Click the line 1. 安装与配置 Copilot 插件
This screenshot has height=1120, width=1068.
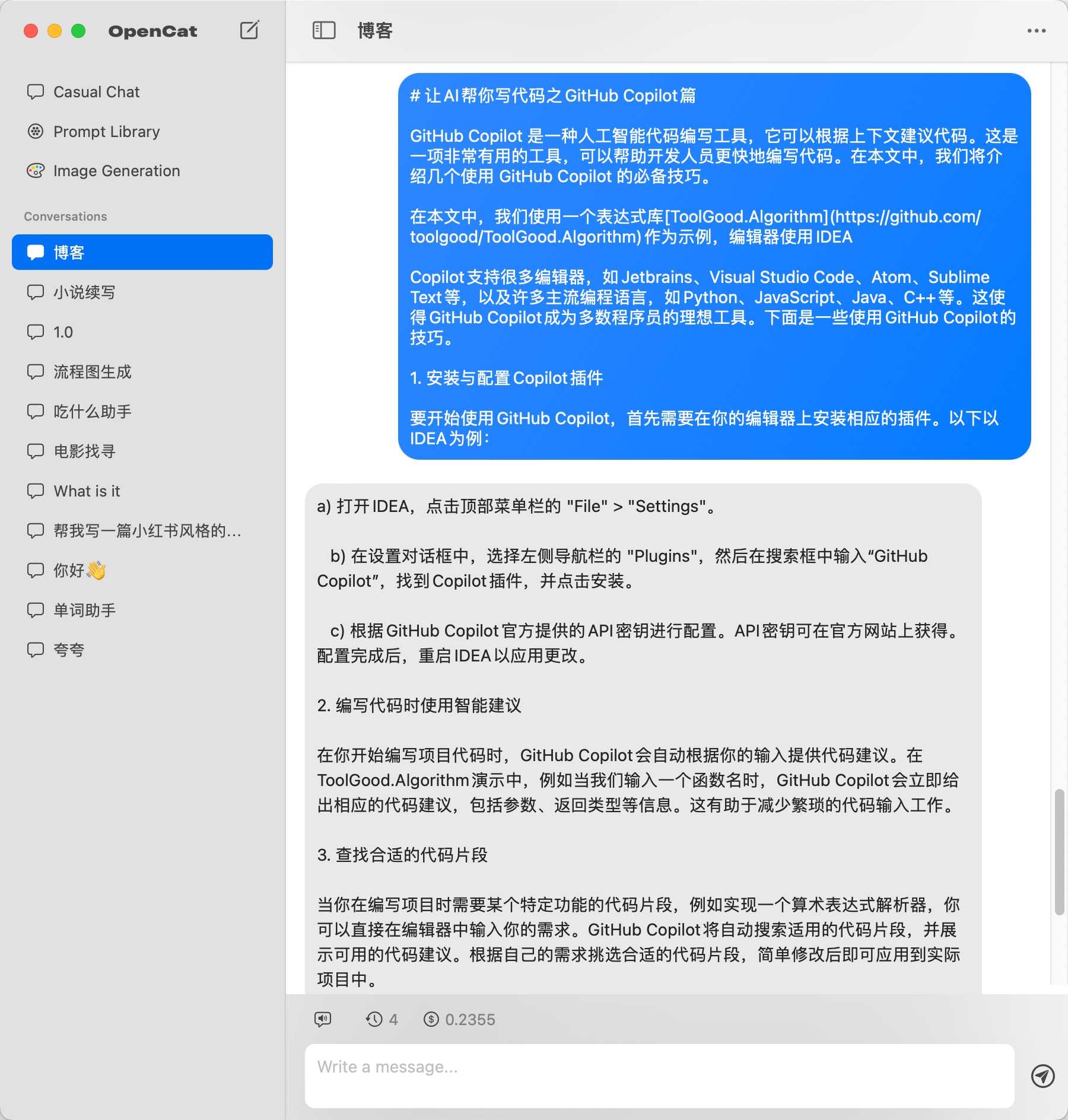(x=506, y=378)
